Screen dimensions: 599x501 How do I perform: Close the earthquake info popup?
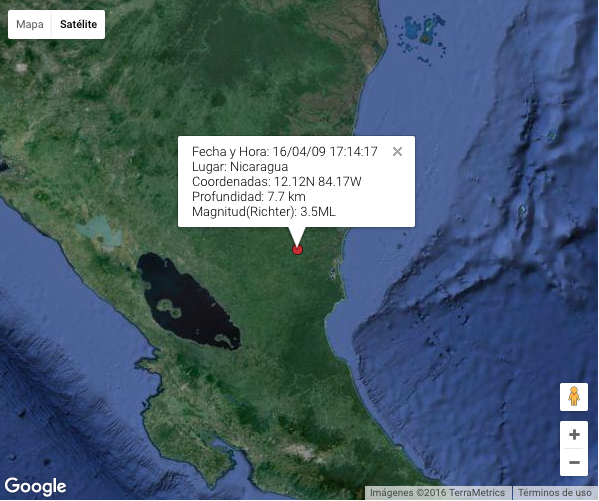pos(397,152)
